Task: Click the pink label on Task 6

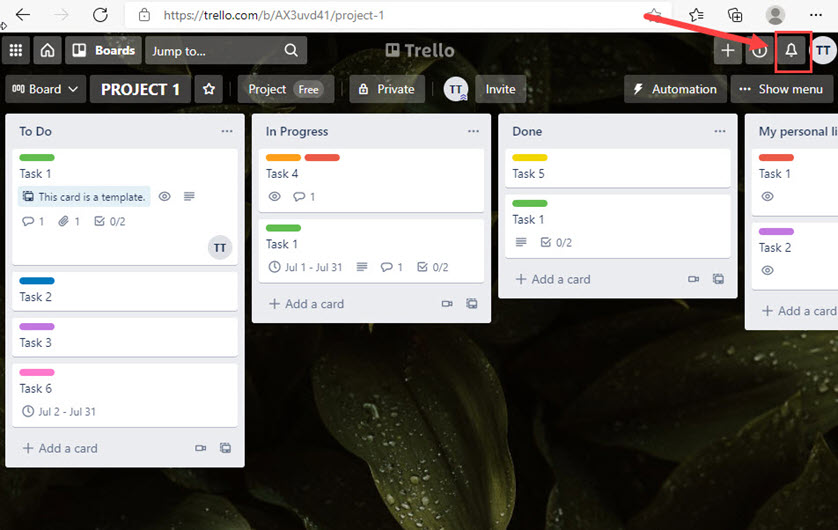Action: [37, 372]
